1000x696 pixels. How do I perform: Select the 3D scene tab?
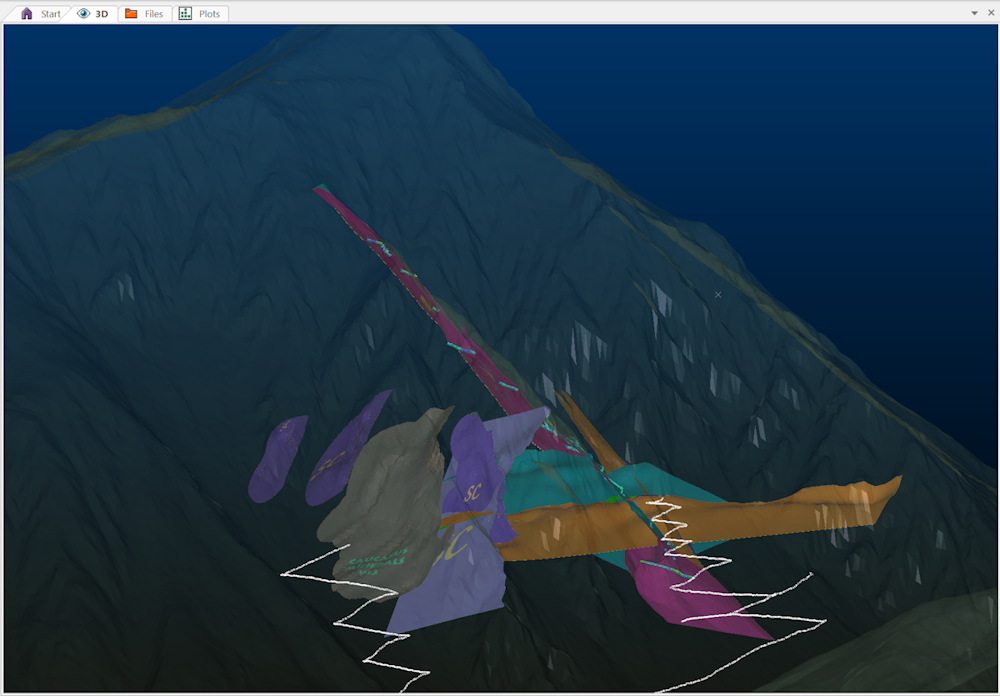click(x=92, y=13)
